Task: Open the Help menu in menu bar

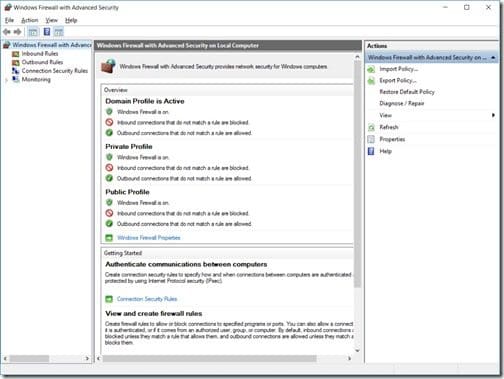Action: pyautogui.click(x=71, y=20)
